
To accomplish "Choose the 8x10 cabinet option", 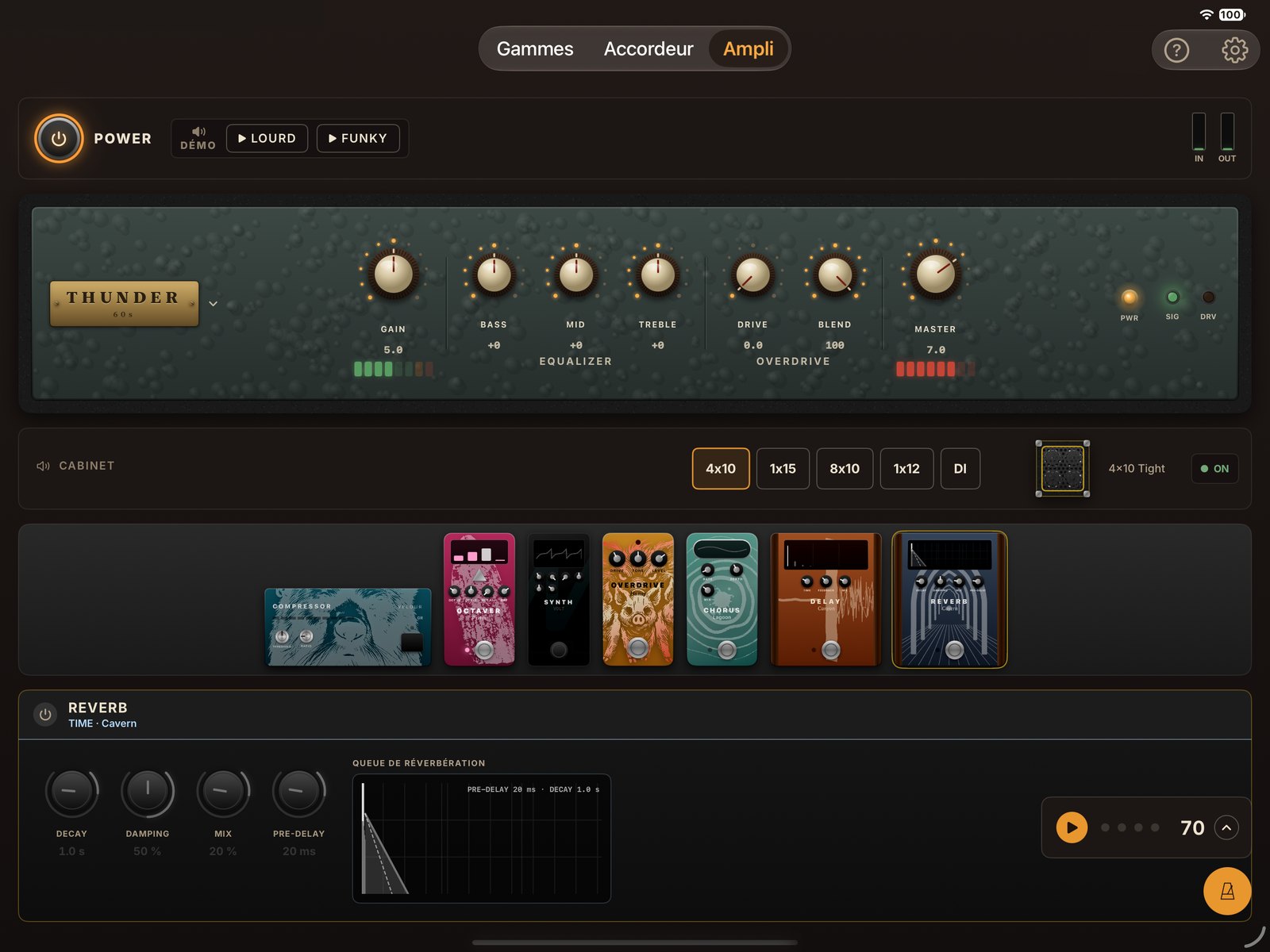I will pos(845,469).
